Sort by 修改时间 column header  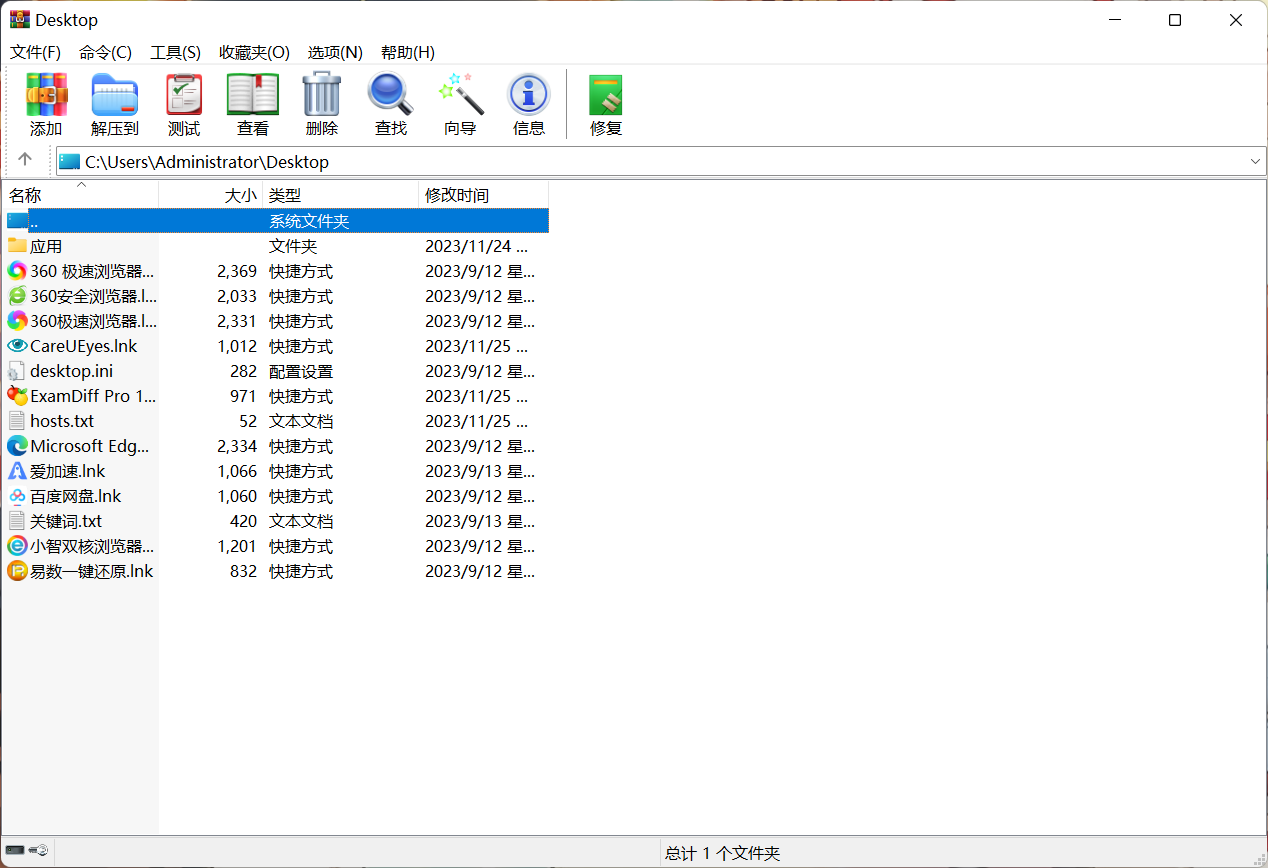pyautogui.click(x=483, y=195)
